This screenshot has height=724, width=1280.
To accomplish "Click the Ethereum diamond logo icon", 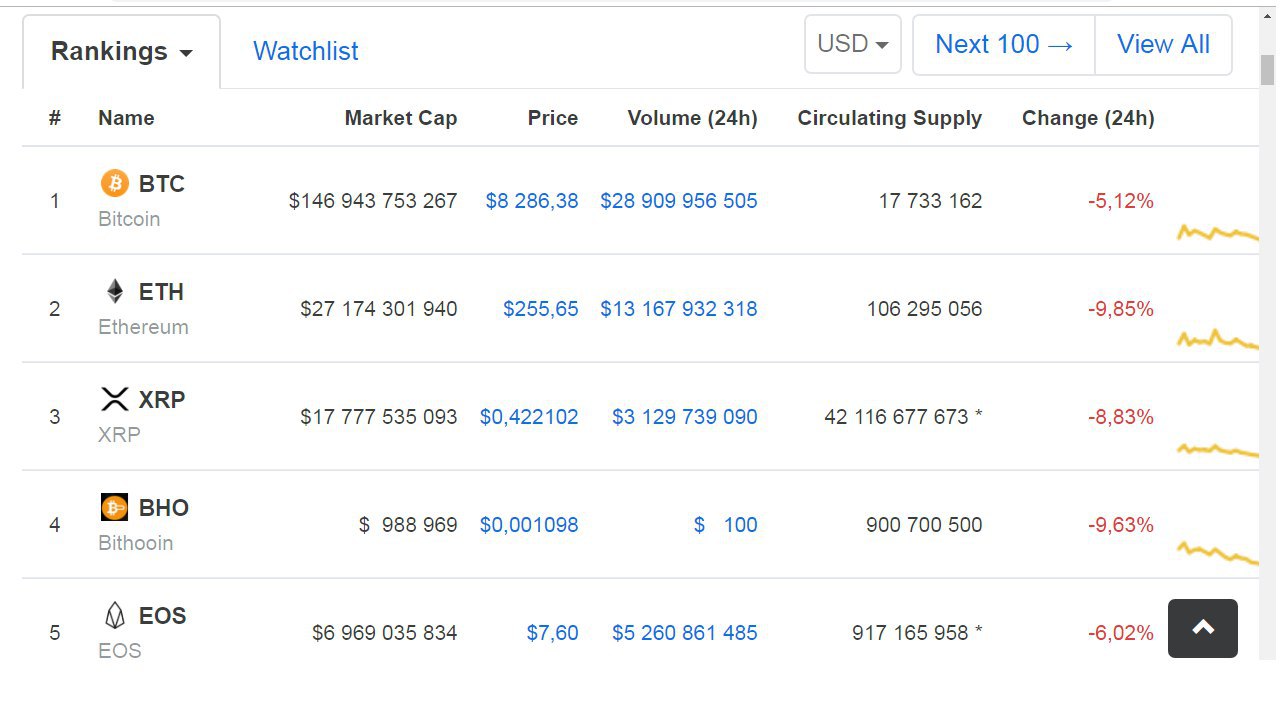I will tap(115, 291).
